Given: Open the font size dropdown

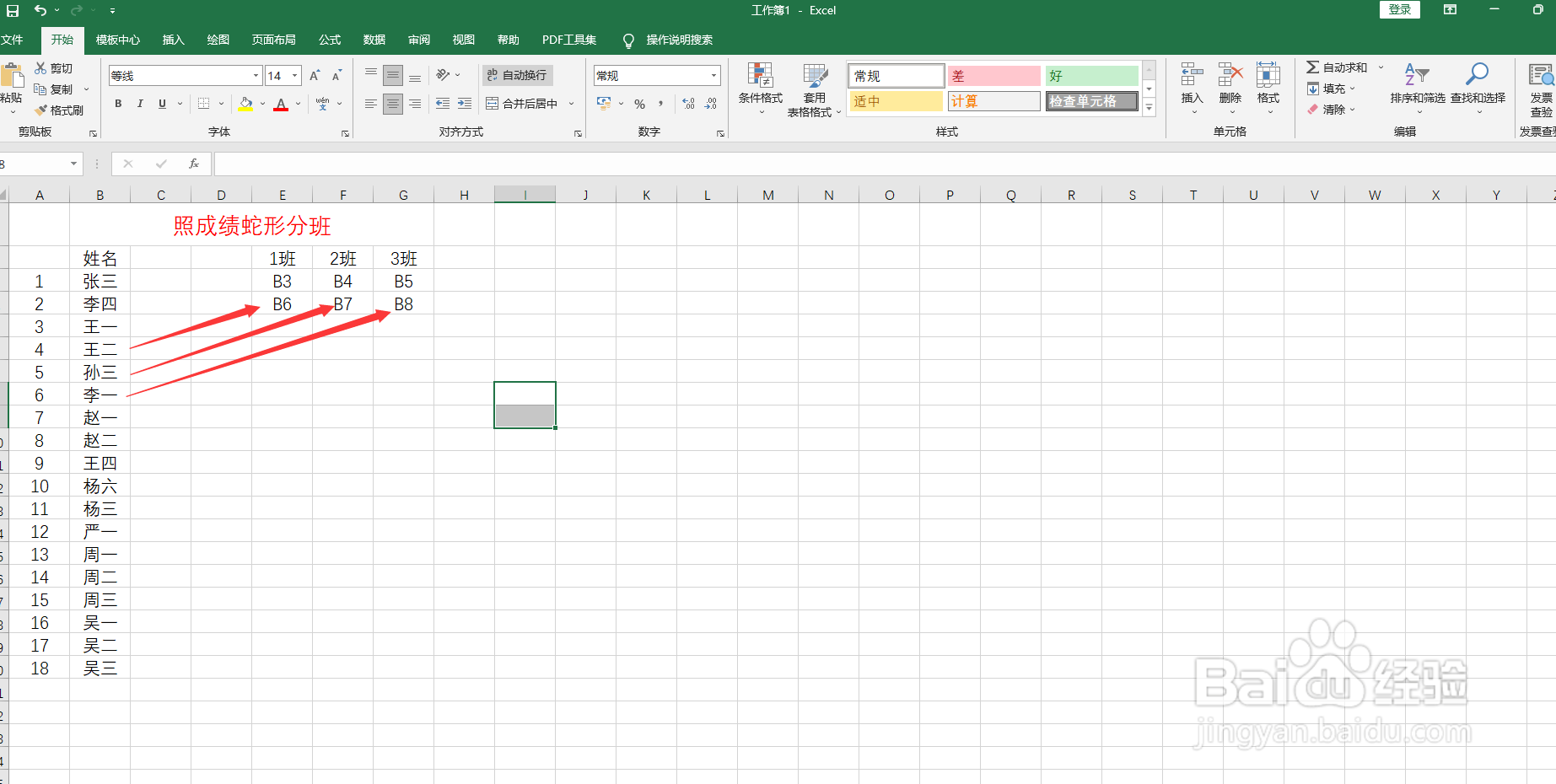Looking at the screenshot, I should (295, 76).
